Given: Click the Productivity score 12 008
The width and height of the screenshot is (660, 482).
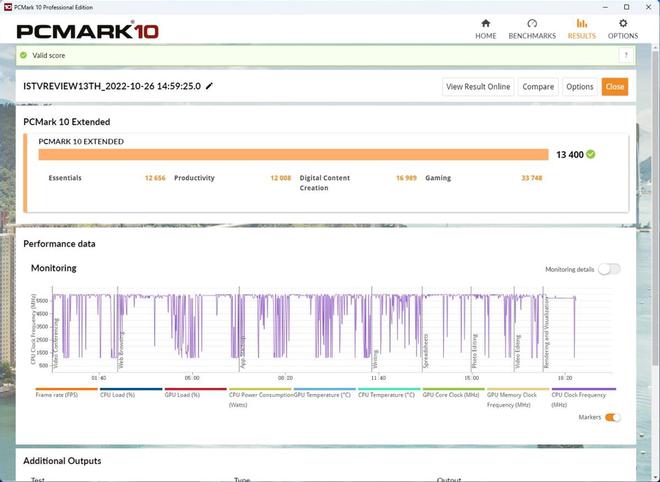Looking at the screenshot, I should pos(280,178).
